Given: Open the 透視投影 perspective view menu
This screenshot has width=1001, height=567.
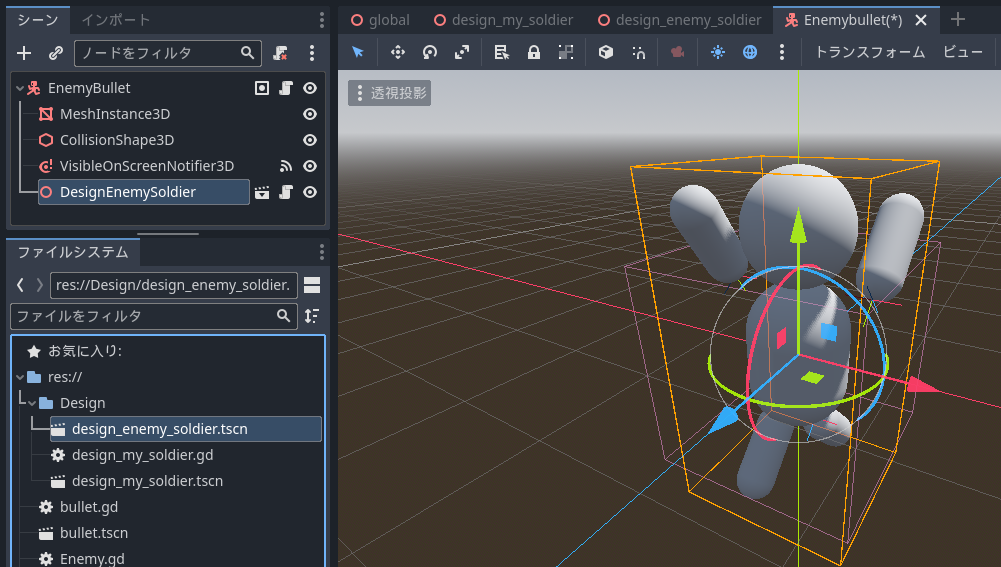Looking at the screenshot, I should pos(389,93).
